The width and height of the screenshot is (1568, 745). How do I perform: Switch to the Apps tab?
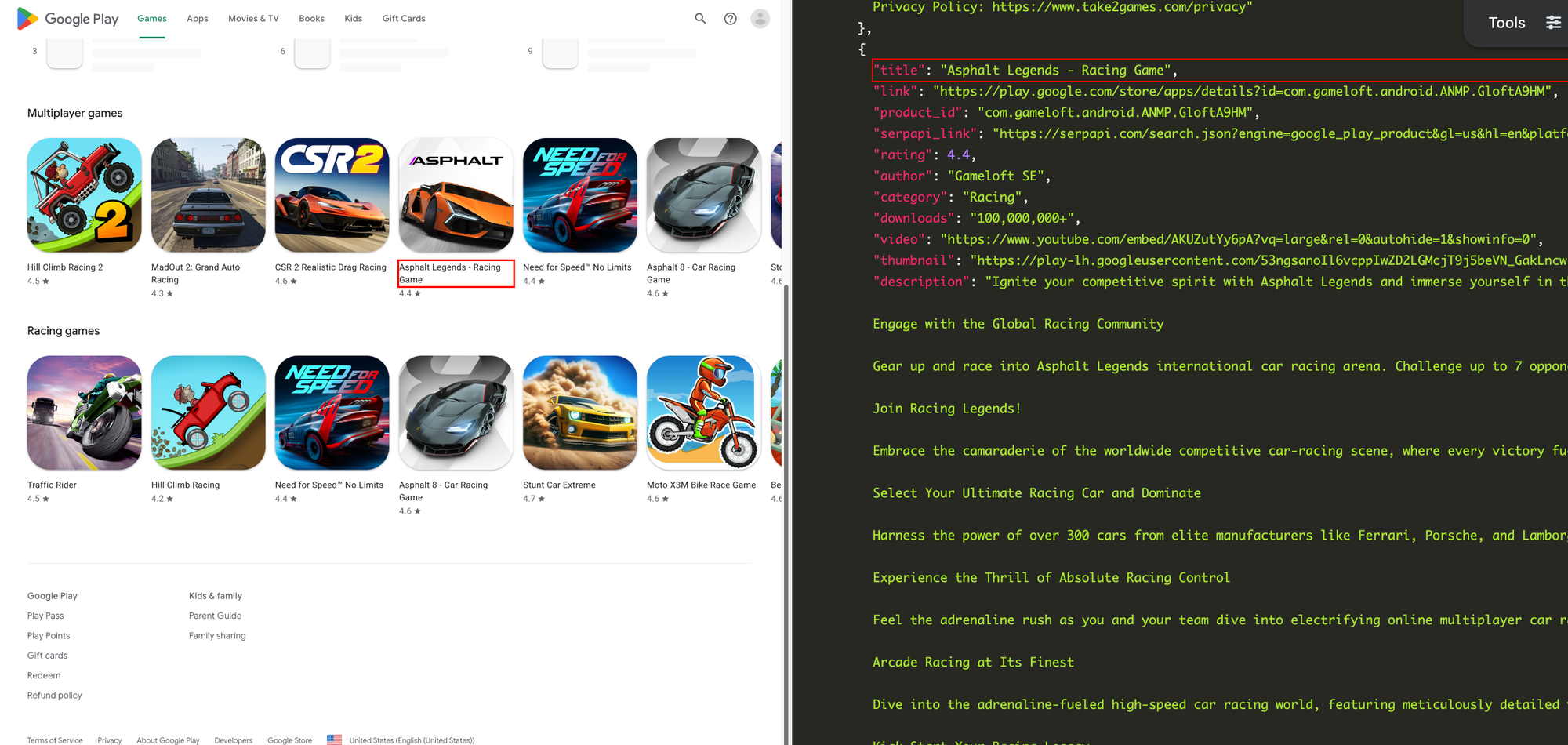coord(198,18)
